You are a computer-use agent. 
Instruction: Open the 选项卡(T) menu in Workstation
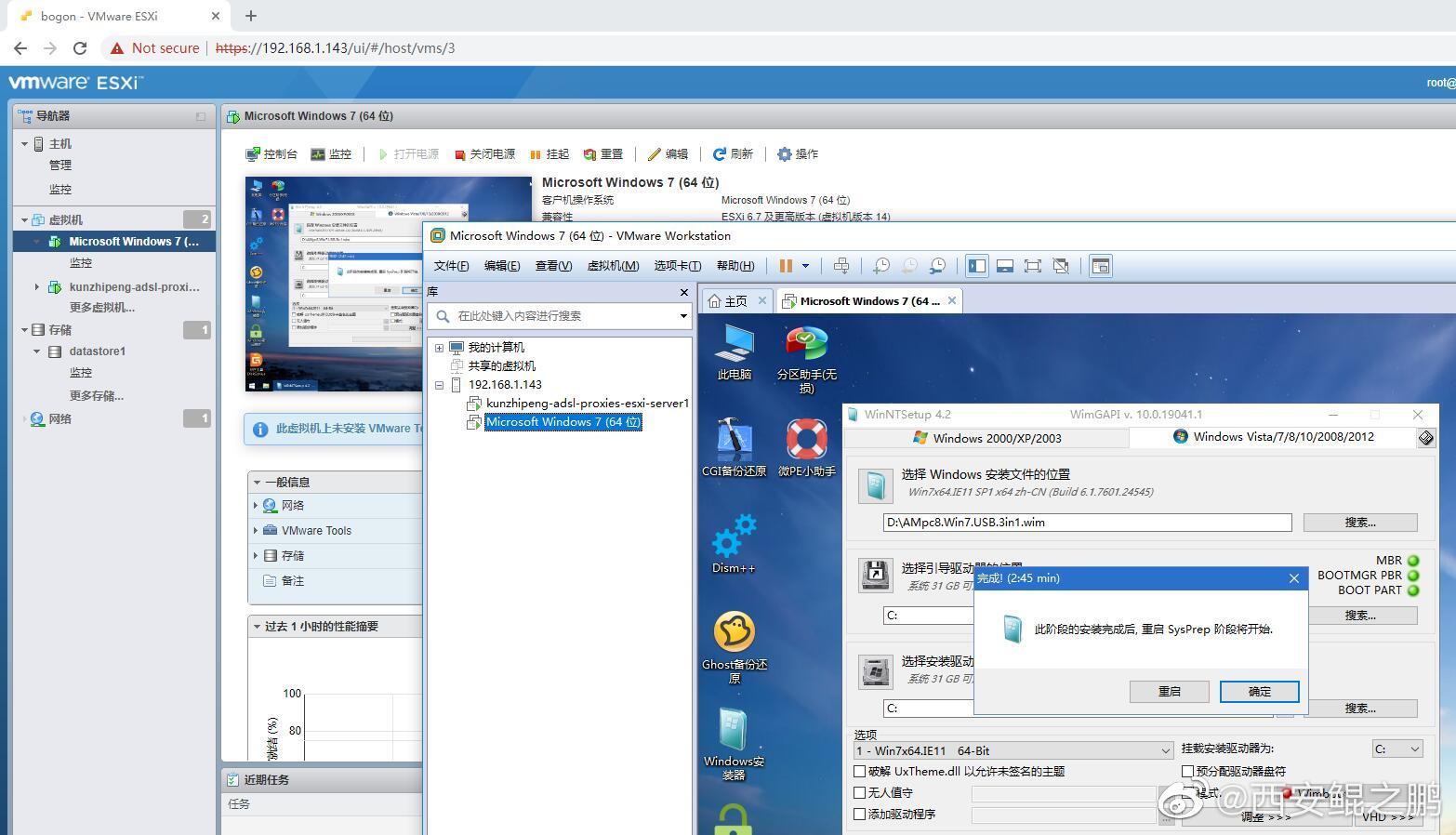pos(677,266)
